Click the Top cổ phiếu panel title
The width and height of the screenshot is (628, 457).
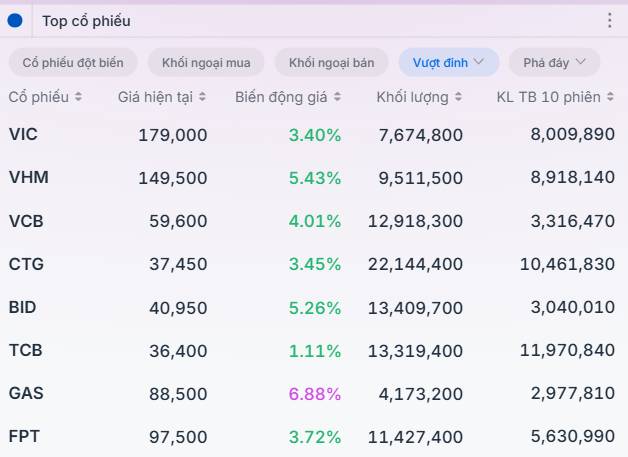87,21
